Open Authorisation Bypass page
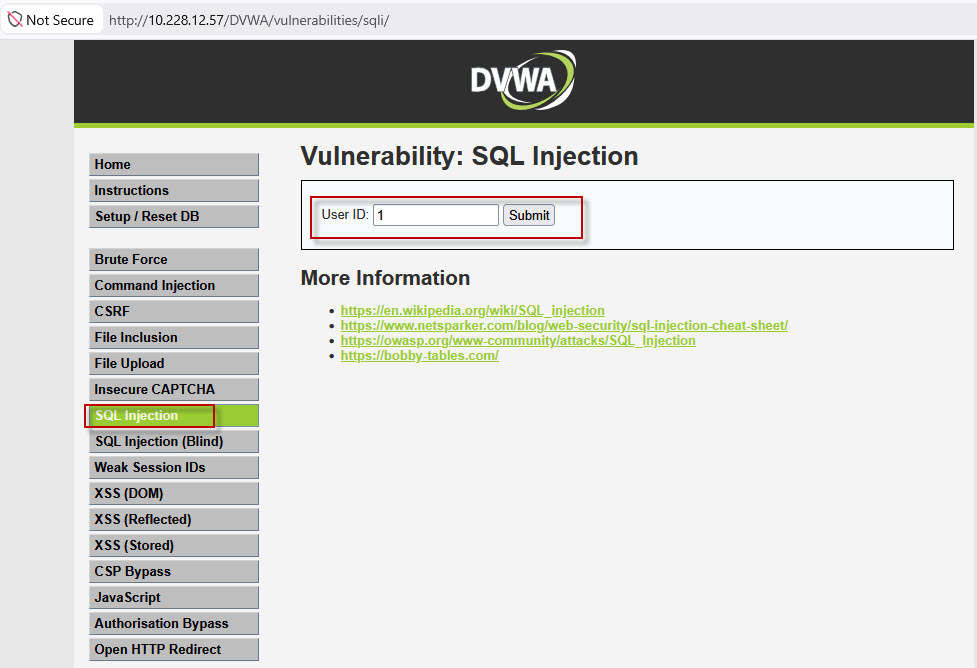 coord(174,623)
